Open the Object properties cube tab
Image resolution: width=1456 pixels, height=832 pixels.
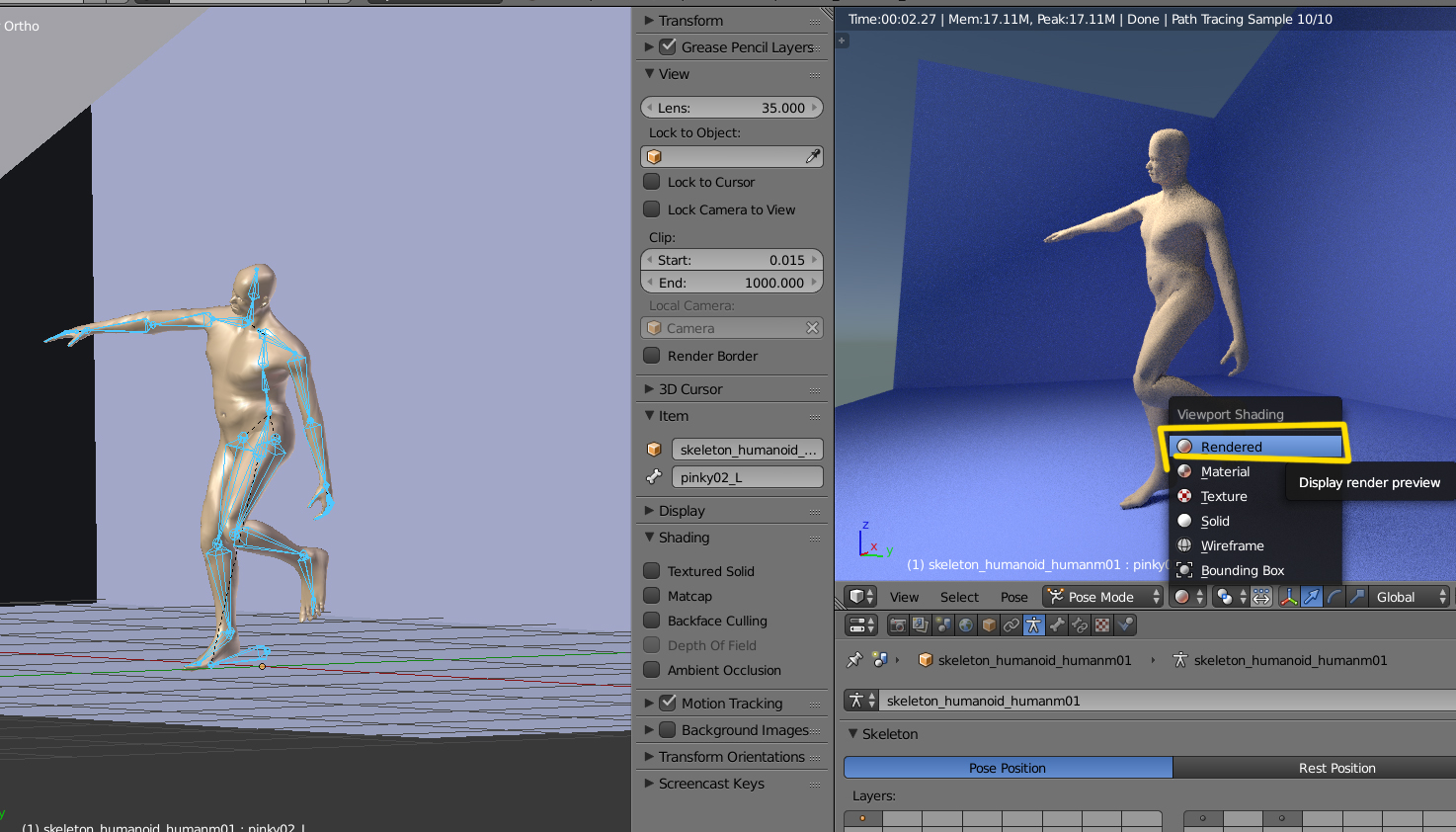click(989, 625)
